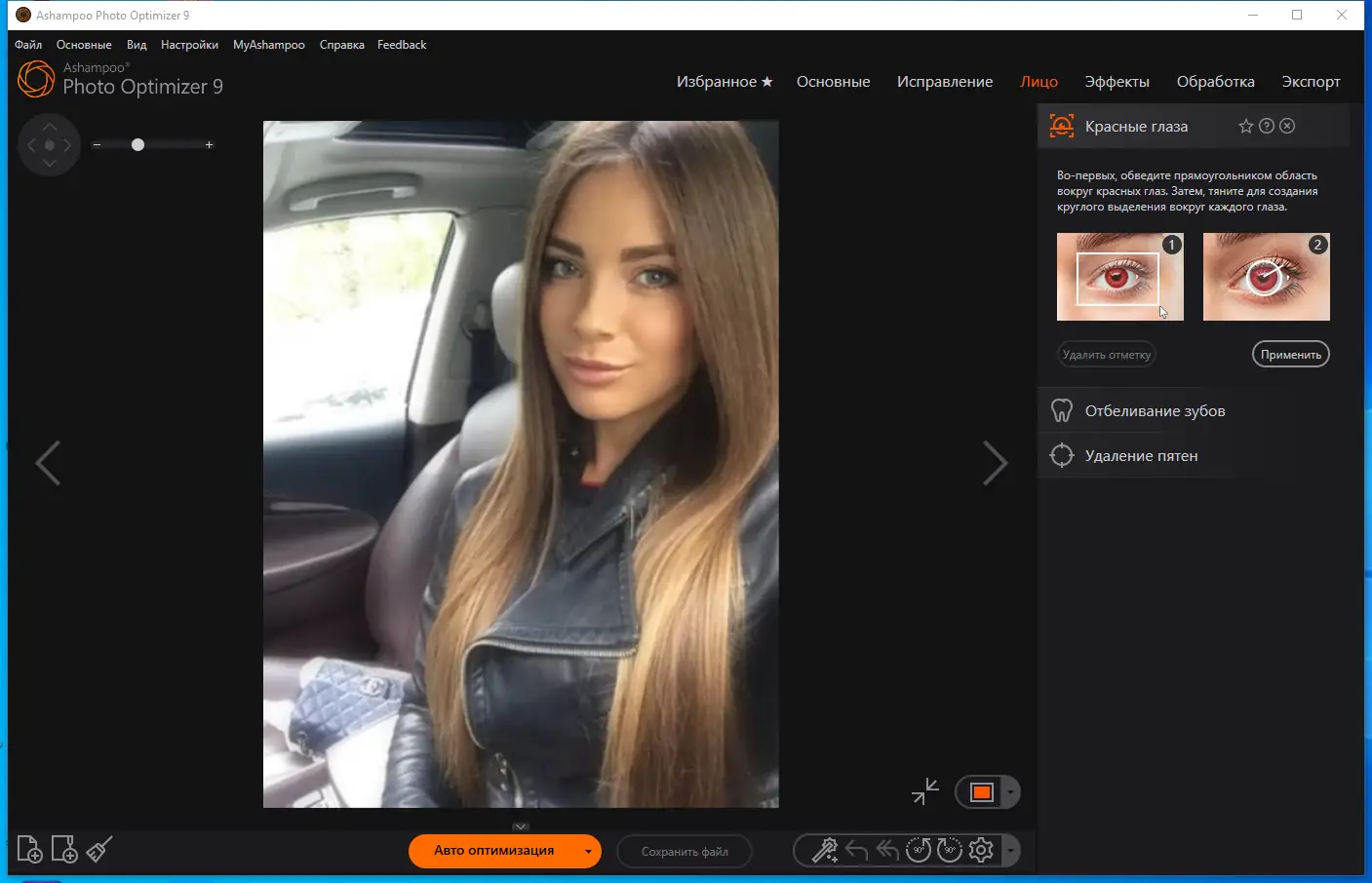Click the crosshair icon for spot removal
Viewport: 1372px width, 883px height.
pyautogui.click(x=1062, y=455)
